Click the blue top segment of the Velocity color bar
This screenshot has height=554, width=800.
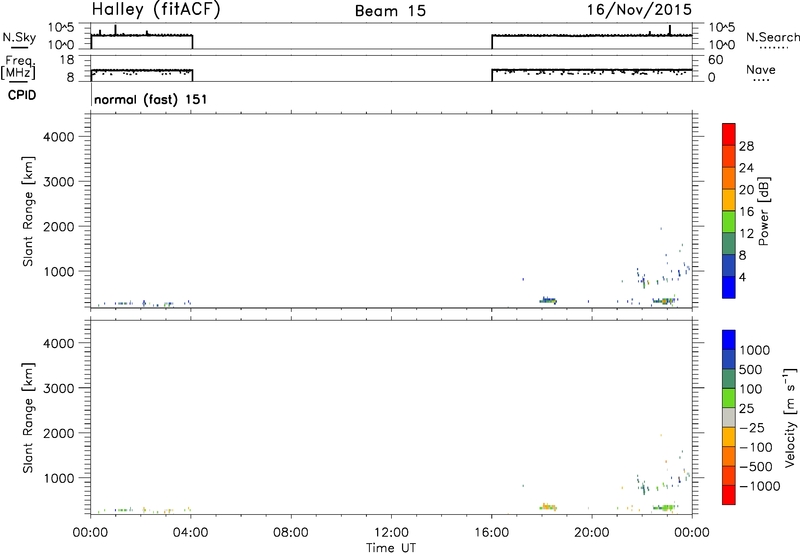point(729,340)
